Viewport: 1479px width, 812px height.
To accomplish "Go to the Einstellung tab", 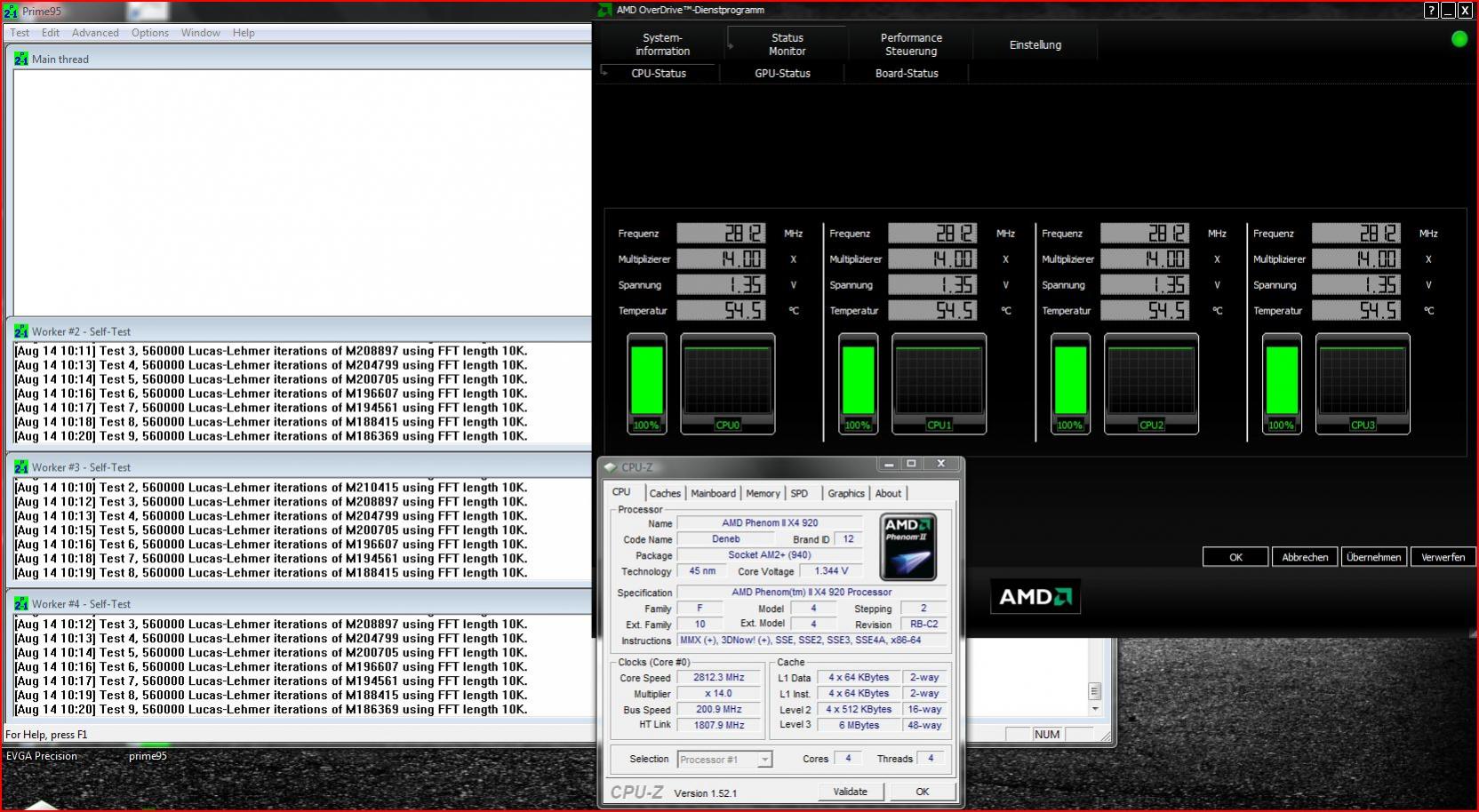I will (x=1035, y=44).
